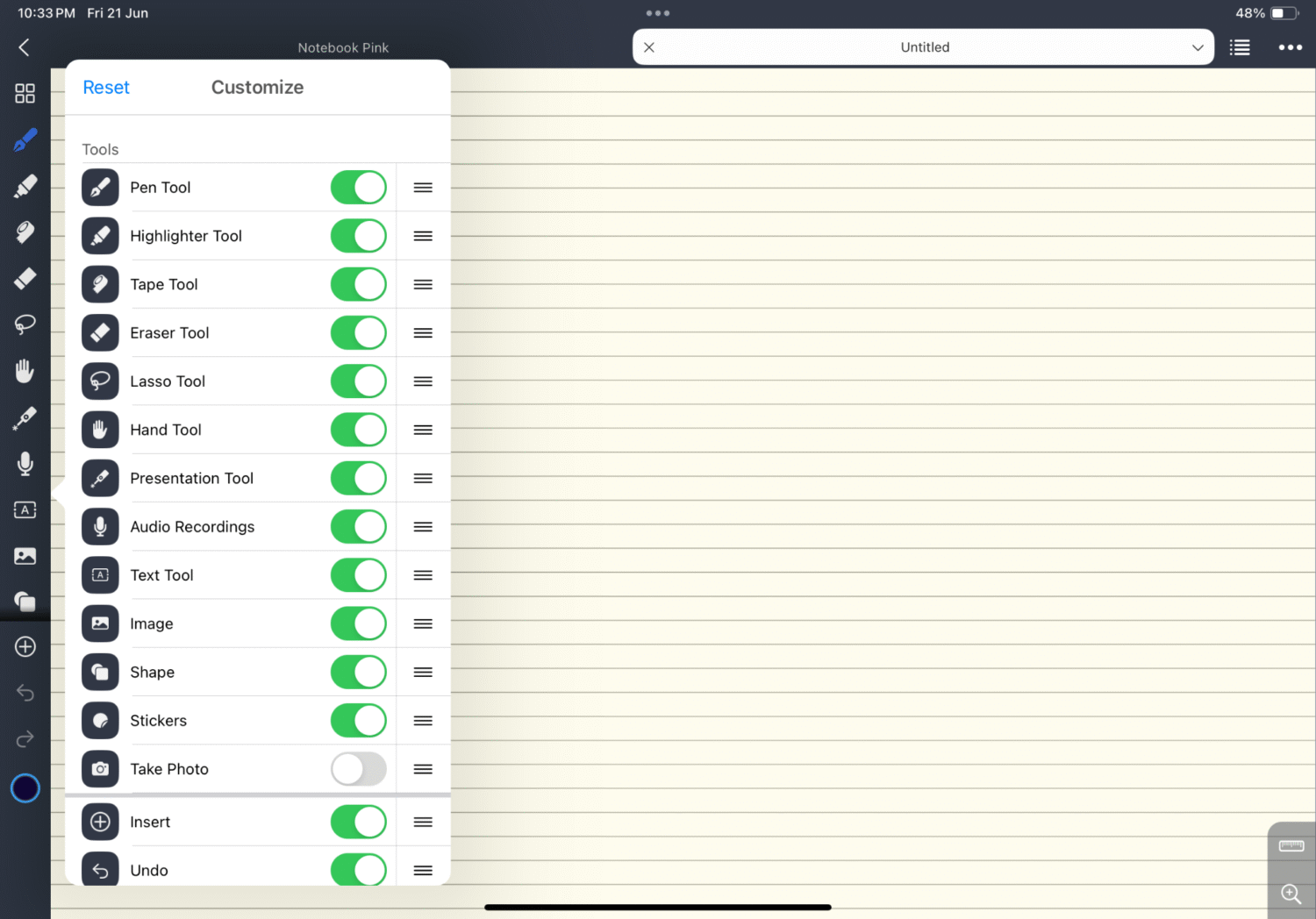Open the Shapes tool in the sidebar
This screenshot has height=919, width=1316.
coord(25,602)
